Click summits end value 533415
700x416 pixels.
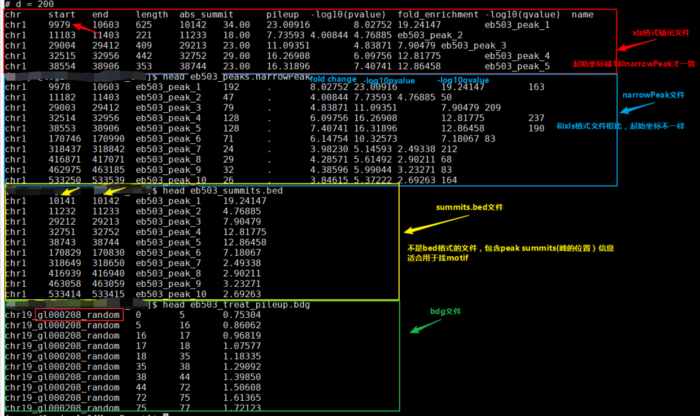tap(108, 294)
